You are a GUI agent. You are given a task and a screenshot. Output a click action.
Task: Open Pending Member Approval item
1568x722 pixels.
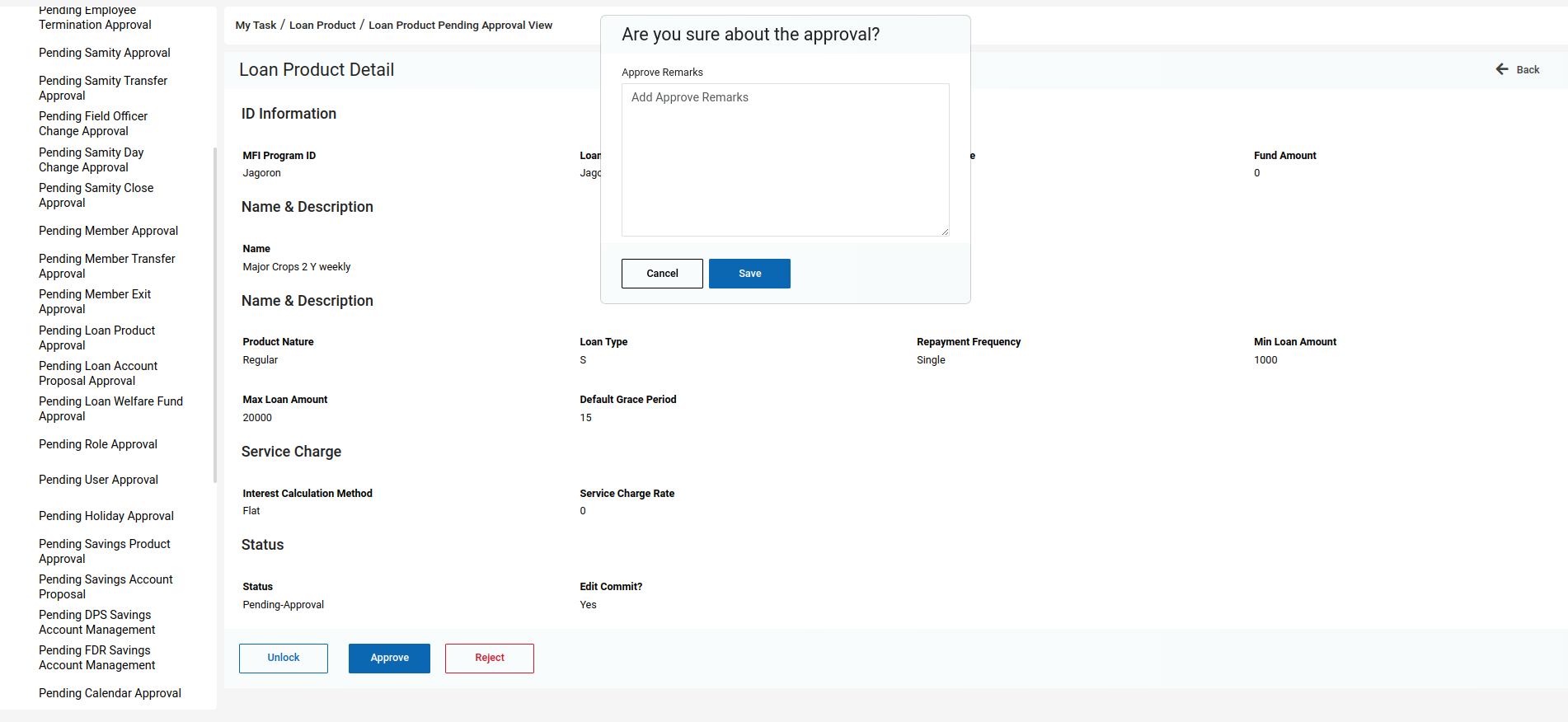(x=108, y=231)
